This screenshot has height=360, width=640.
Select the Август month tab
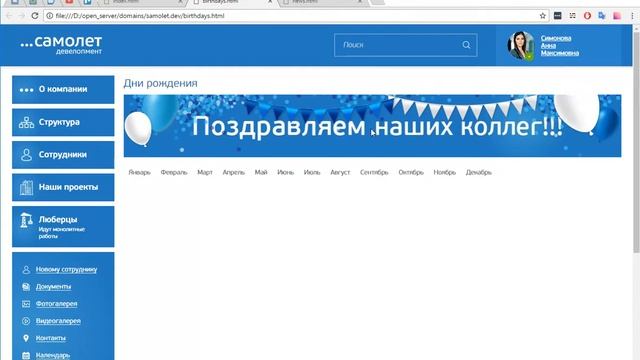[340, 172]
